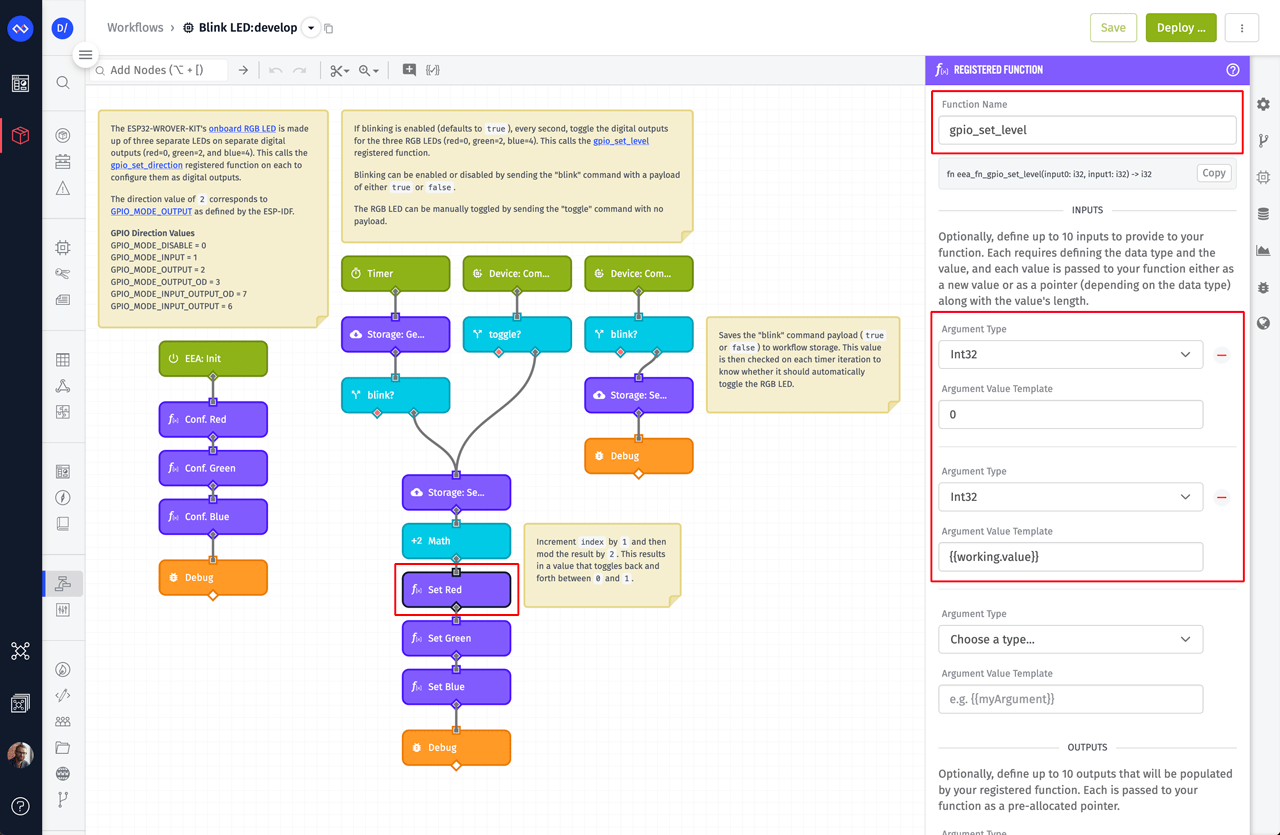Click the template field containing 0

coord(1070,414)
